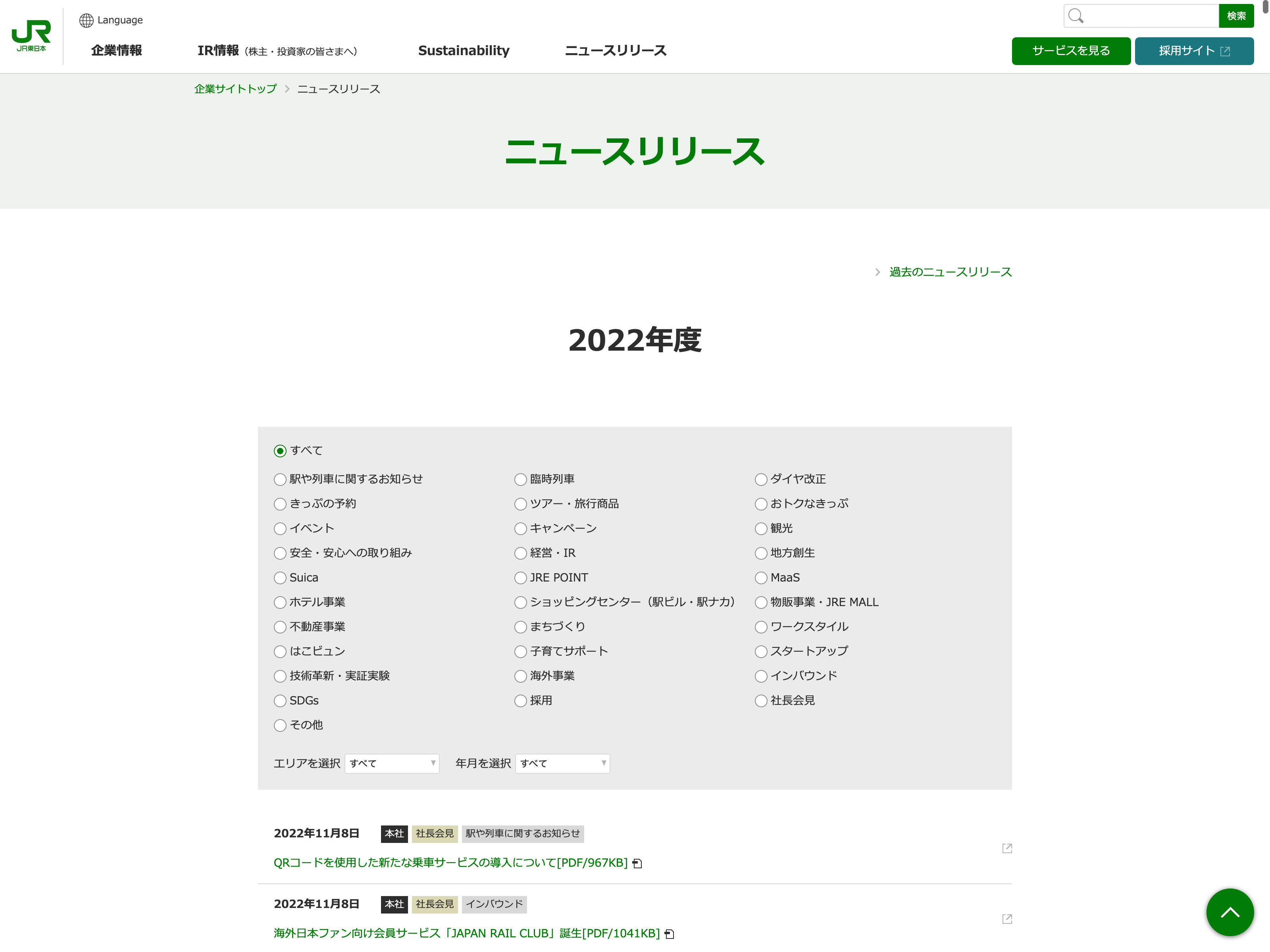Click the magnifying glass search icon

(x=1076, y=16)
